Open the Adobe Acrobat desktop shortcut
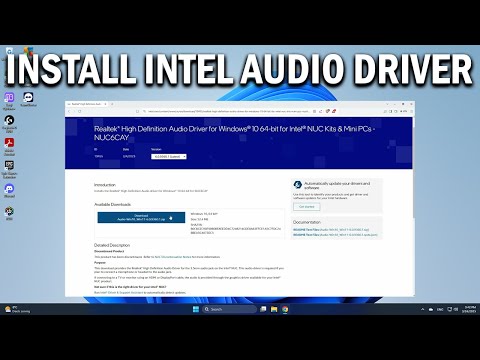Image resolution: width=480 pixels, height=360 pixels. (x=9, y=146)
